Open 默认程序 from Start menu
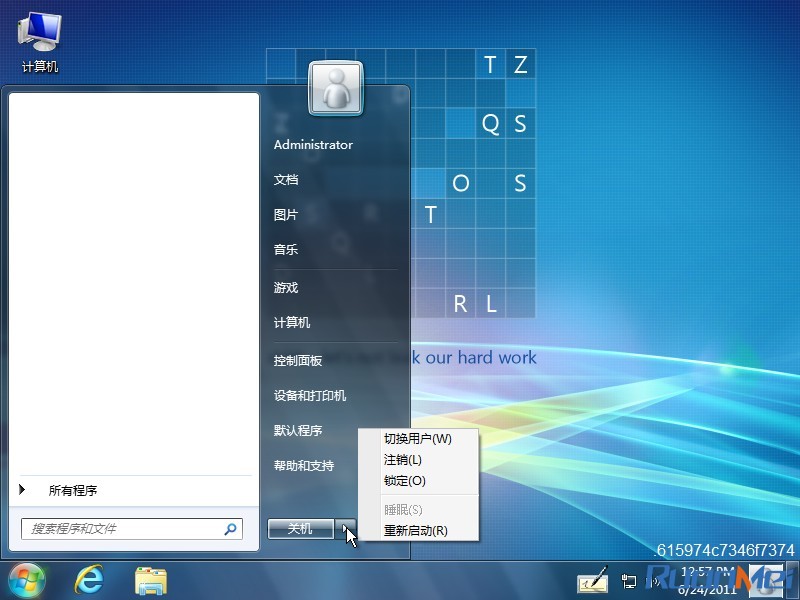Viewport: 800px width, 600px height. point(298,431)
